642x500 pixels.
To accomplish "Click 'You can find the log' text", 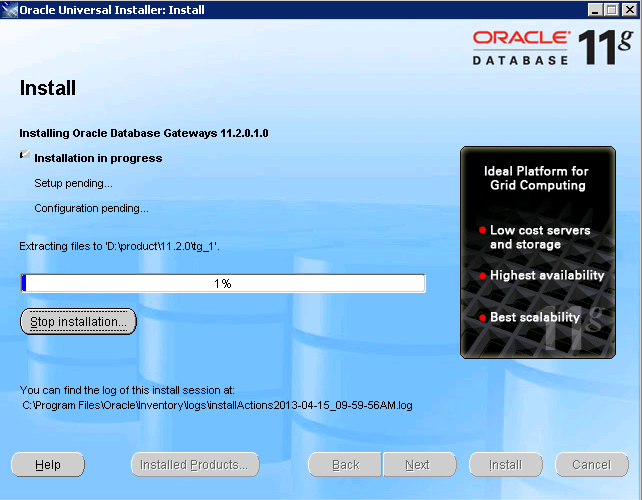I will pyautogui.click(x=127, y=390).
